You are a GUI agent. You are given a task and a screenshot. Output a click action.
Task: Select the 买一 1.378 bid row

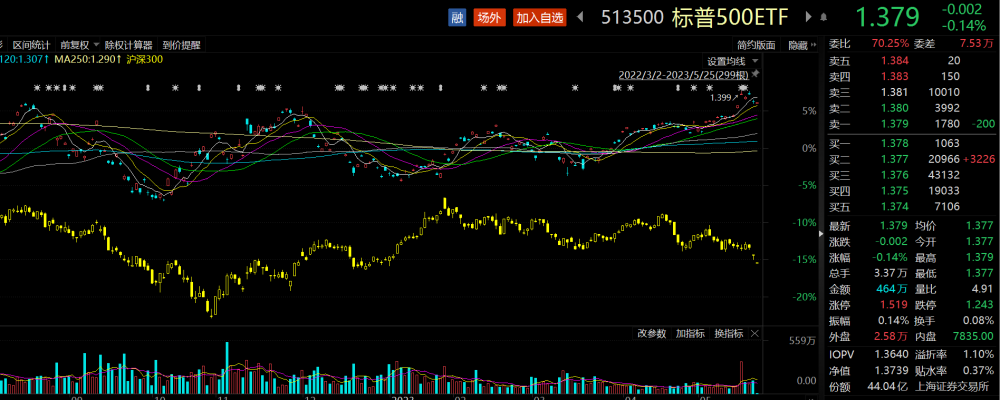tap(912, 143)
